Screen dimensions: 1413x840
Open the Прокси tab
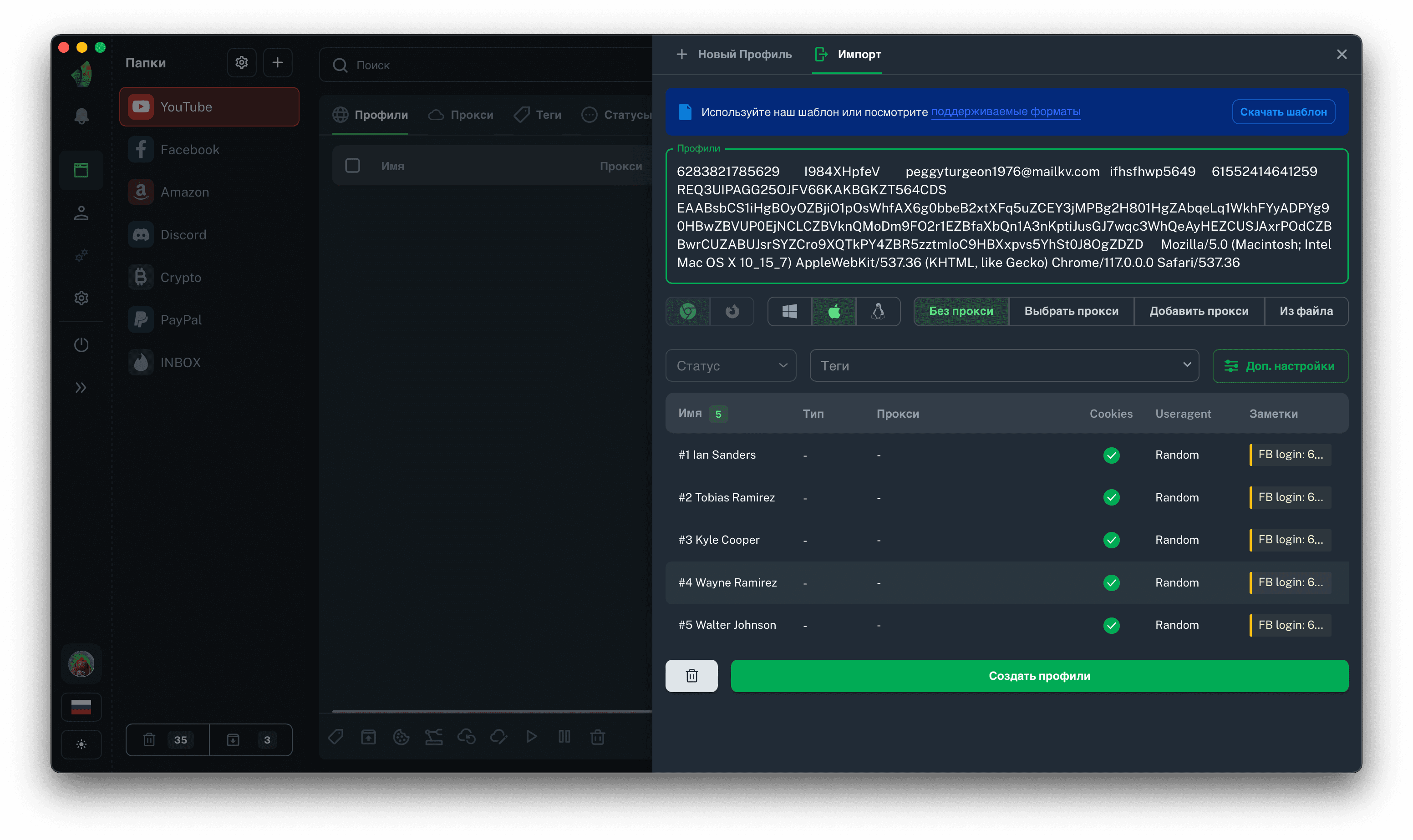461,115
